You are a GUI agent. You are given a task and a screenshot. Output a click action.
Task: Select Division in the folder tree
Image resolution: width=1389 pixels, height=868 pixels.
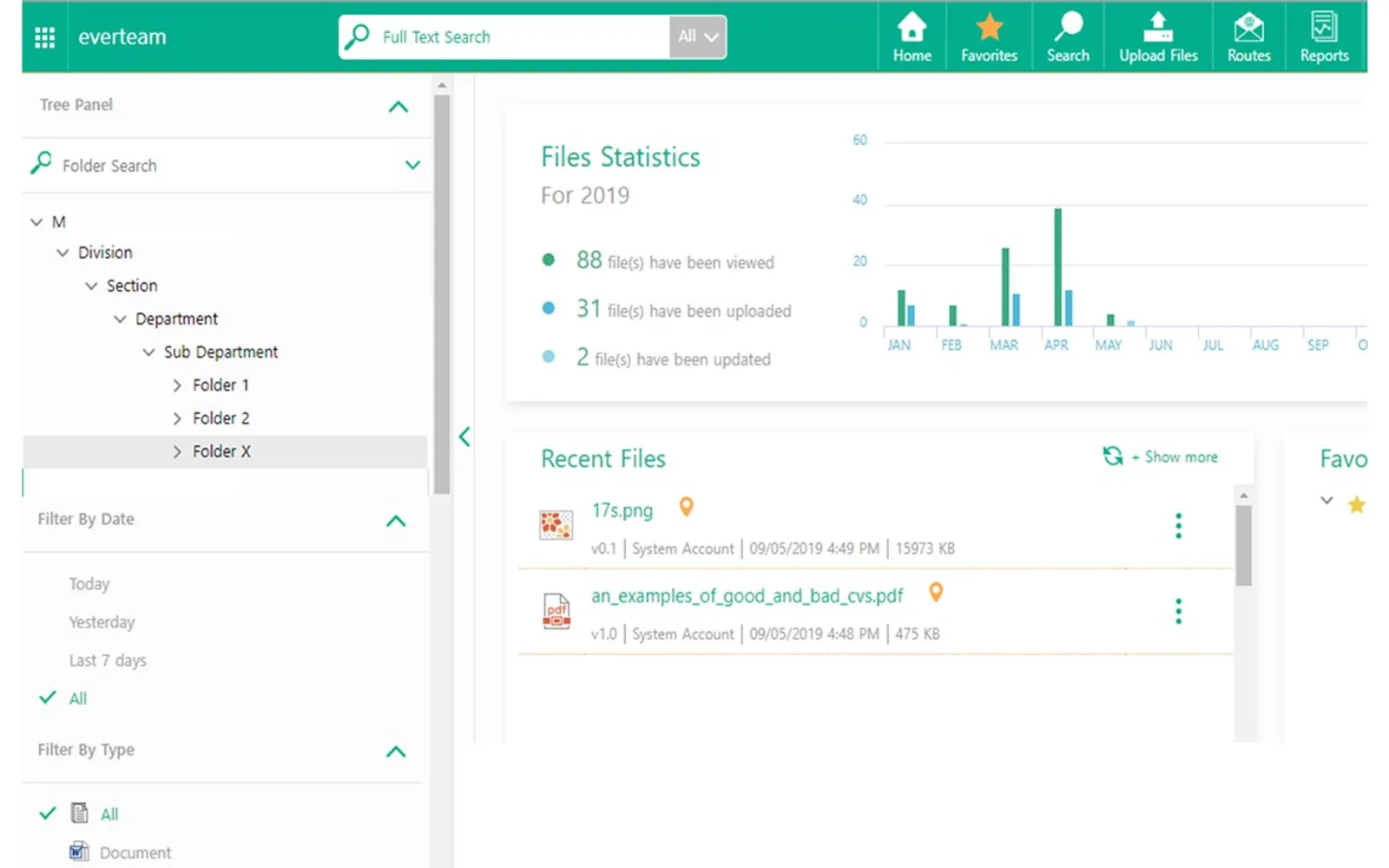[105, 253]
